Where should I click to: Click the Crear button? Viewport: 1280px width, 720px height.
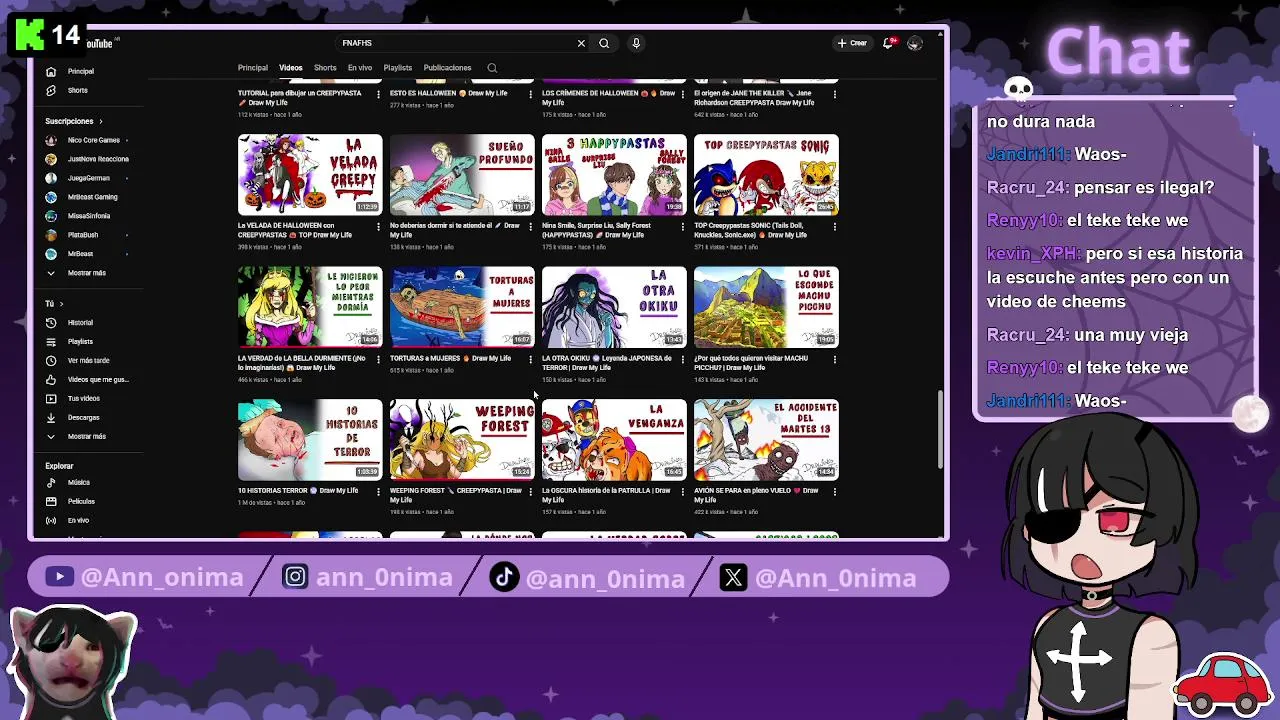click(x=852, y=43)
